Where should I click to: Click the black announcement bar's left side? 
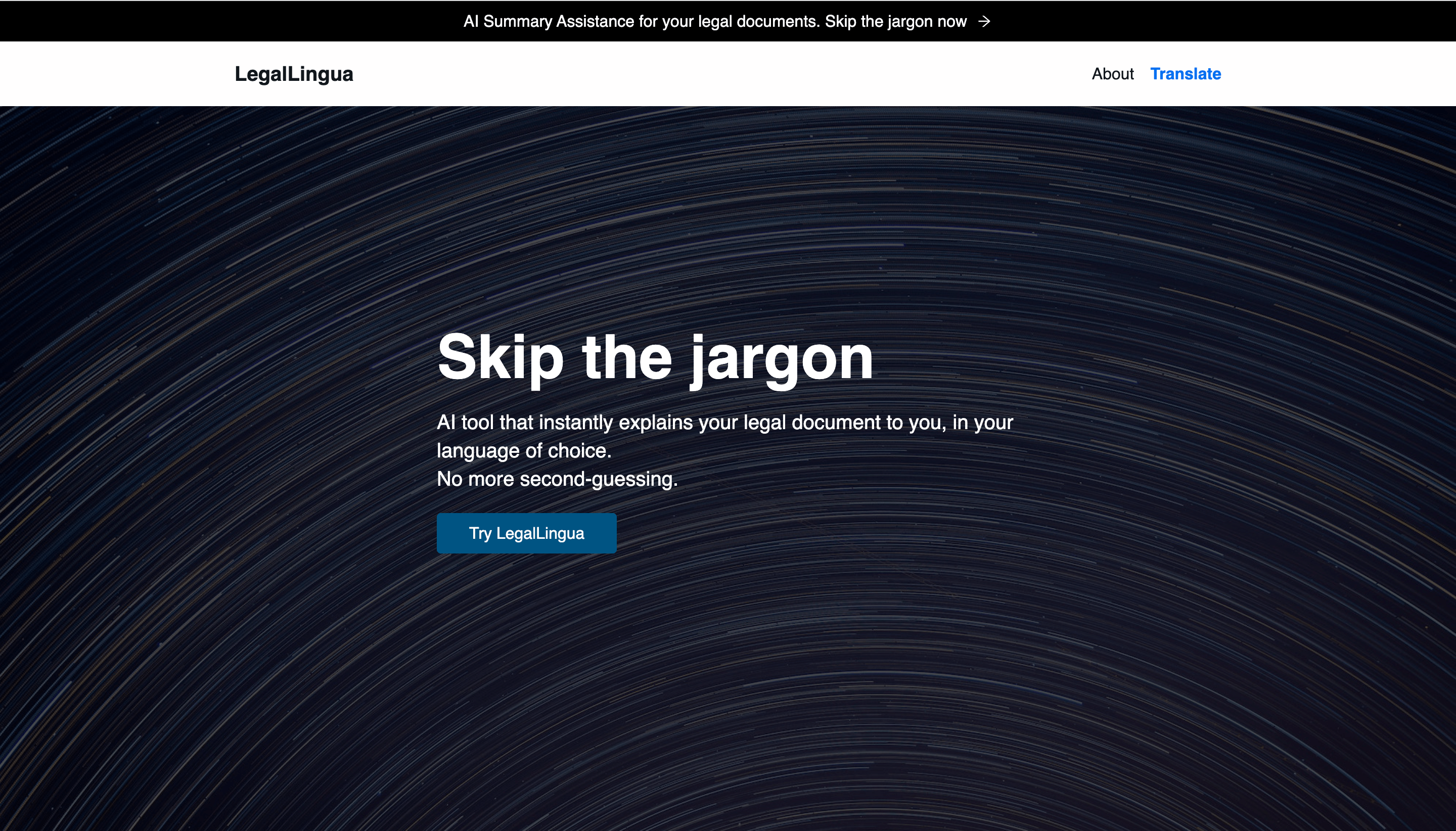171,21
